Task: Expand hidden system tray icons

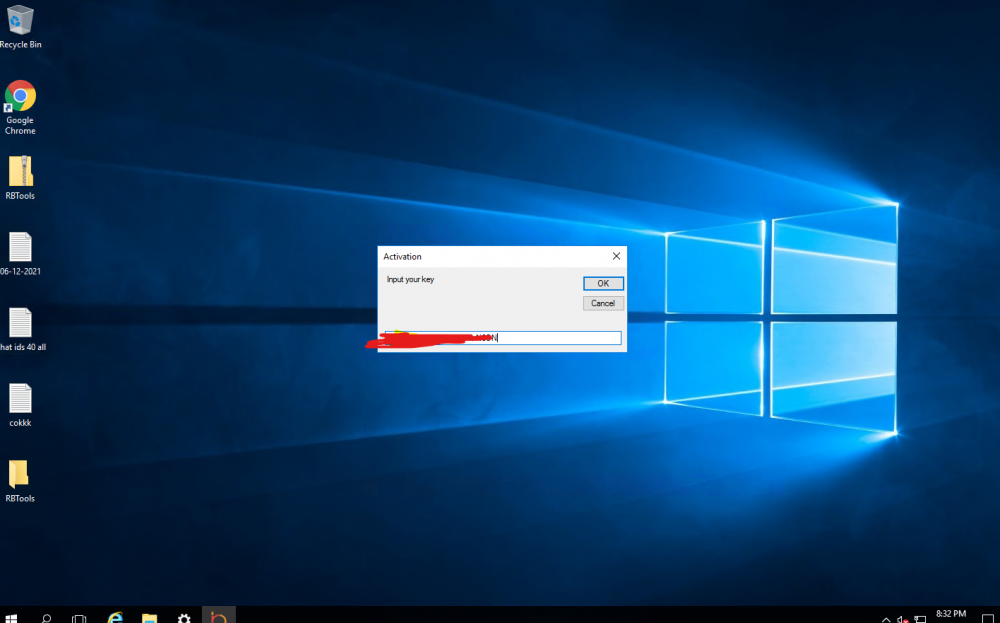Action: [x=885, y=616]
